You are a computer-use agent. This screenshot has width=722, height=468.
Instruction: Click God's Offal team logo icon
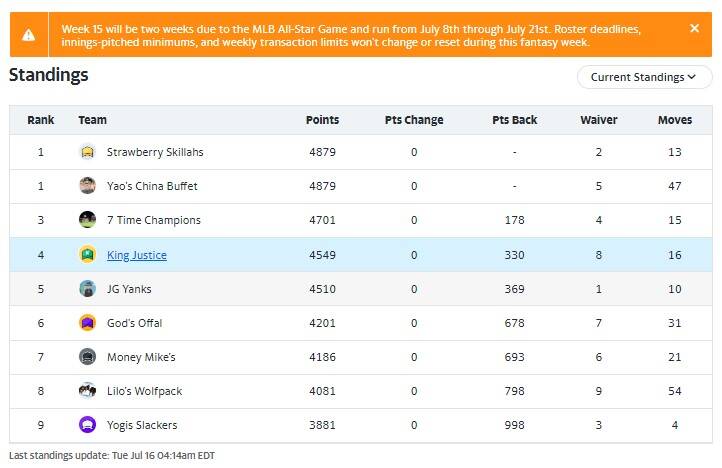pos(87,323)
